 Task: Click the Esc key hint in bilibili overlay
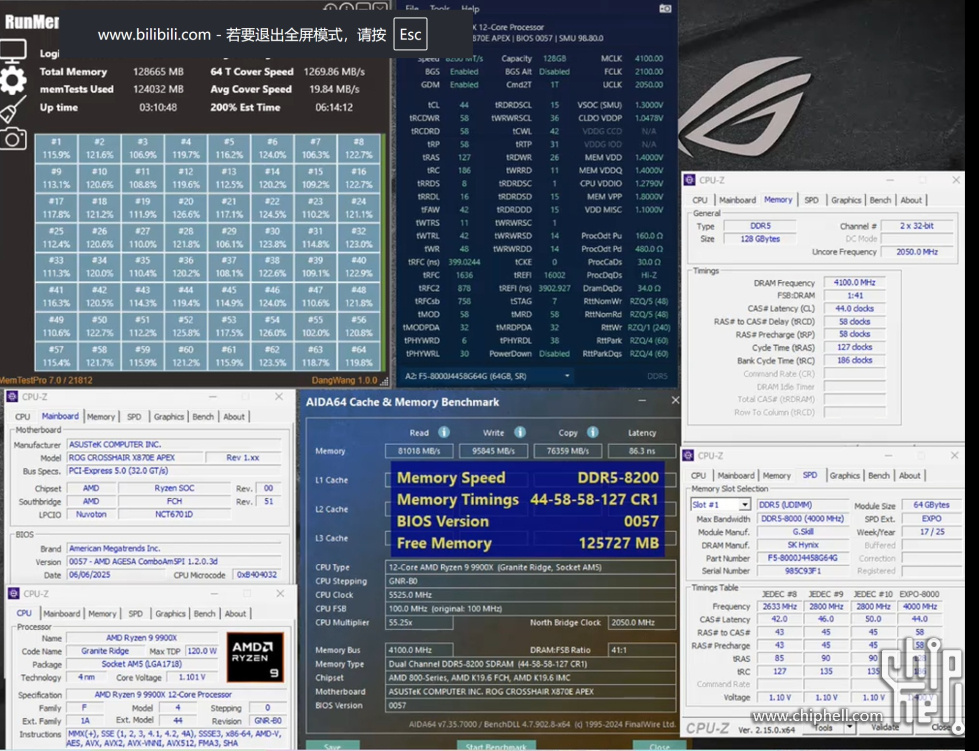tap(410, 34)
